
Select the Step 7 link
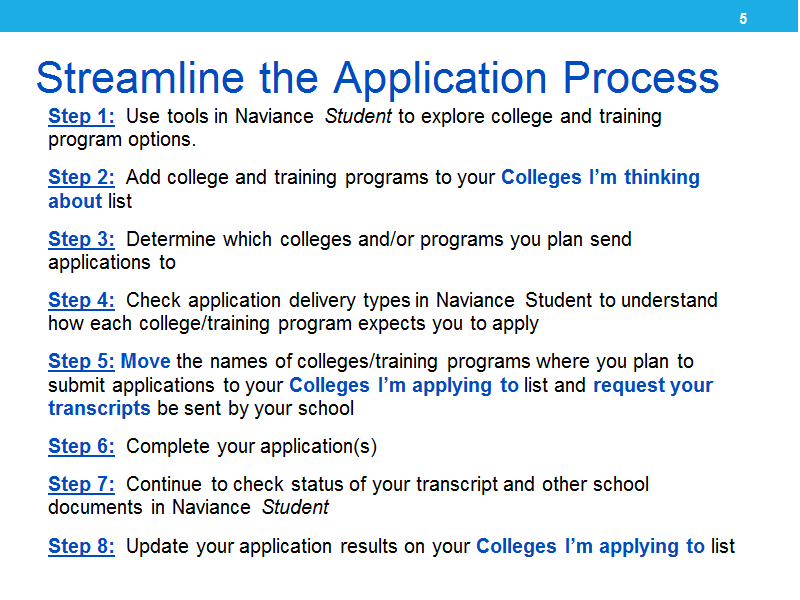click(81, 484)
